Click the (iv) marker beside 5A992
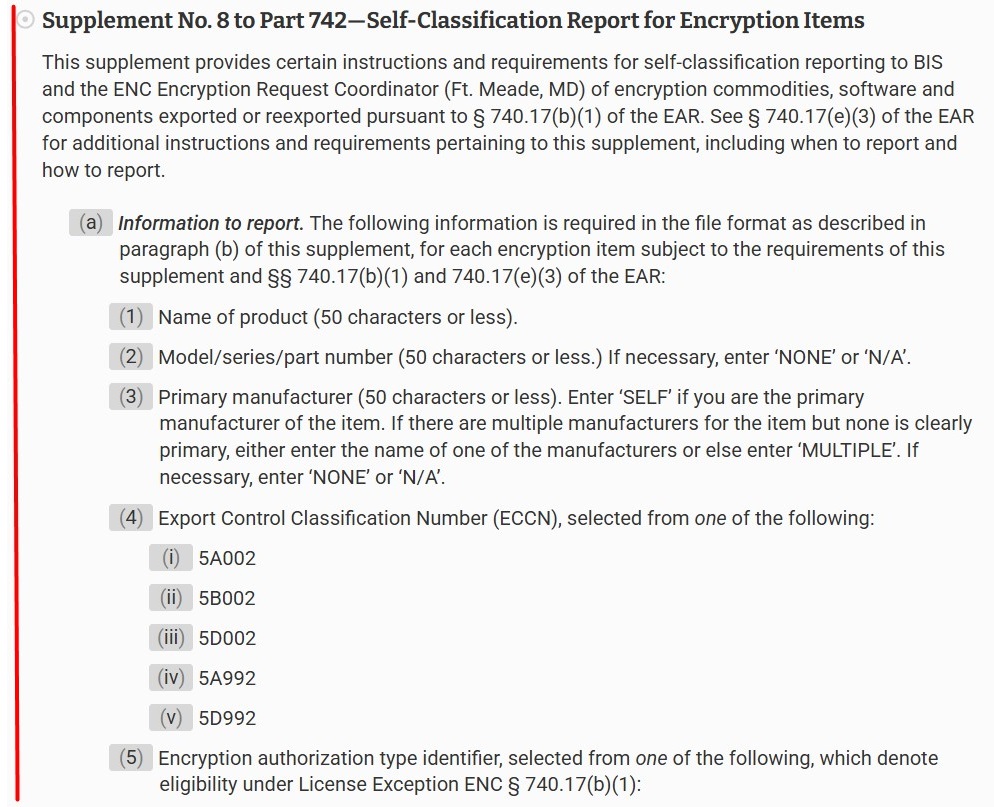The image size is (994, 807). 170,678
